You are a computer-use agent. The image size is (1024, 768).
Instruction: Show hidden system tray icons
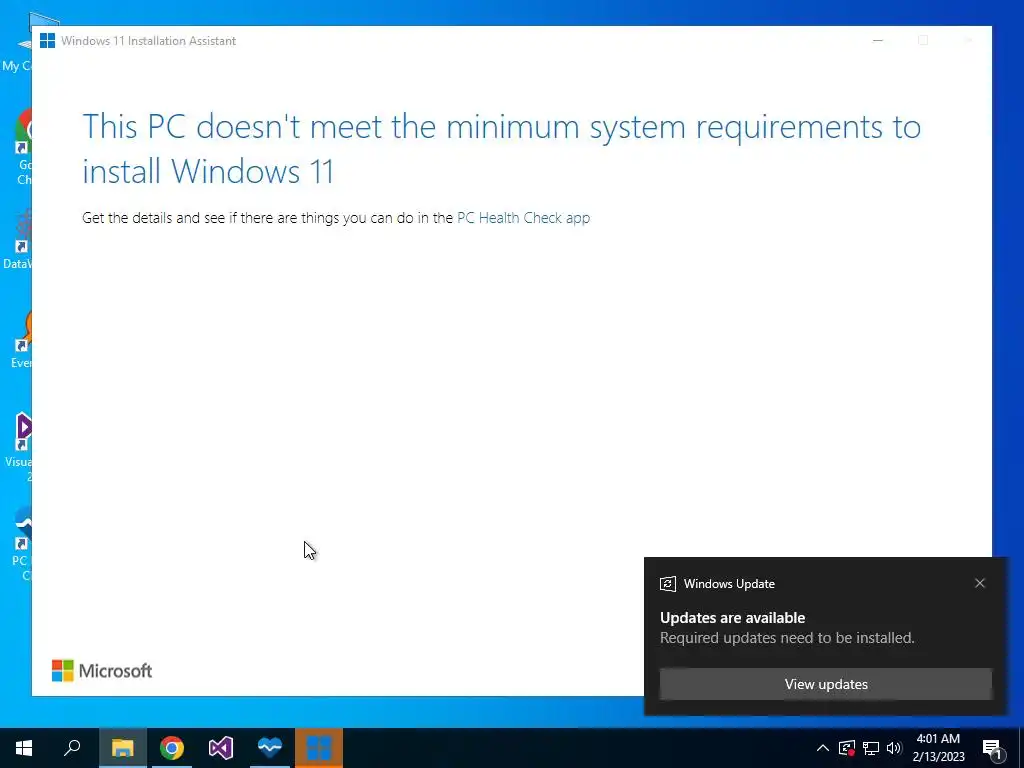click(x=823, y=748)
